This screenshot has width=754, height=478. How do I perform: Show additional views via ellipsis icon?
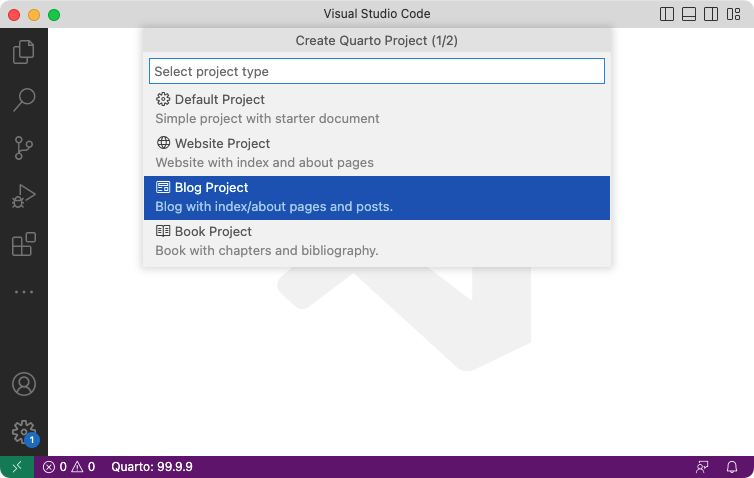pos(24,292)
